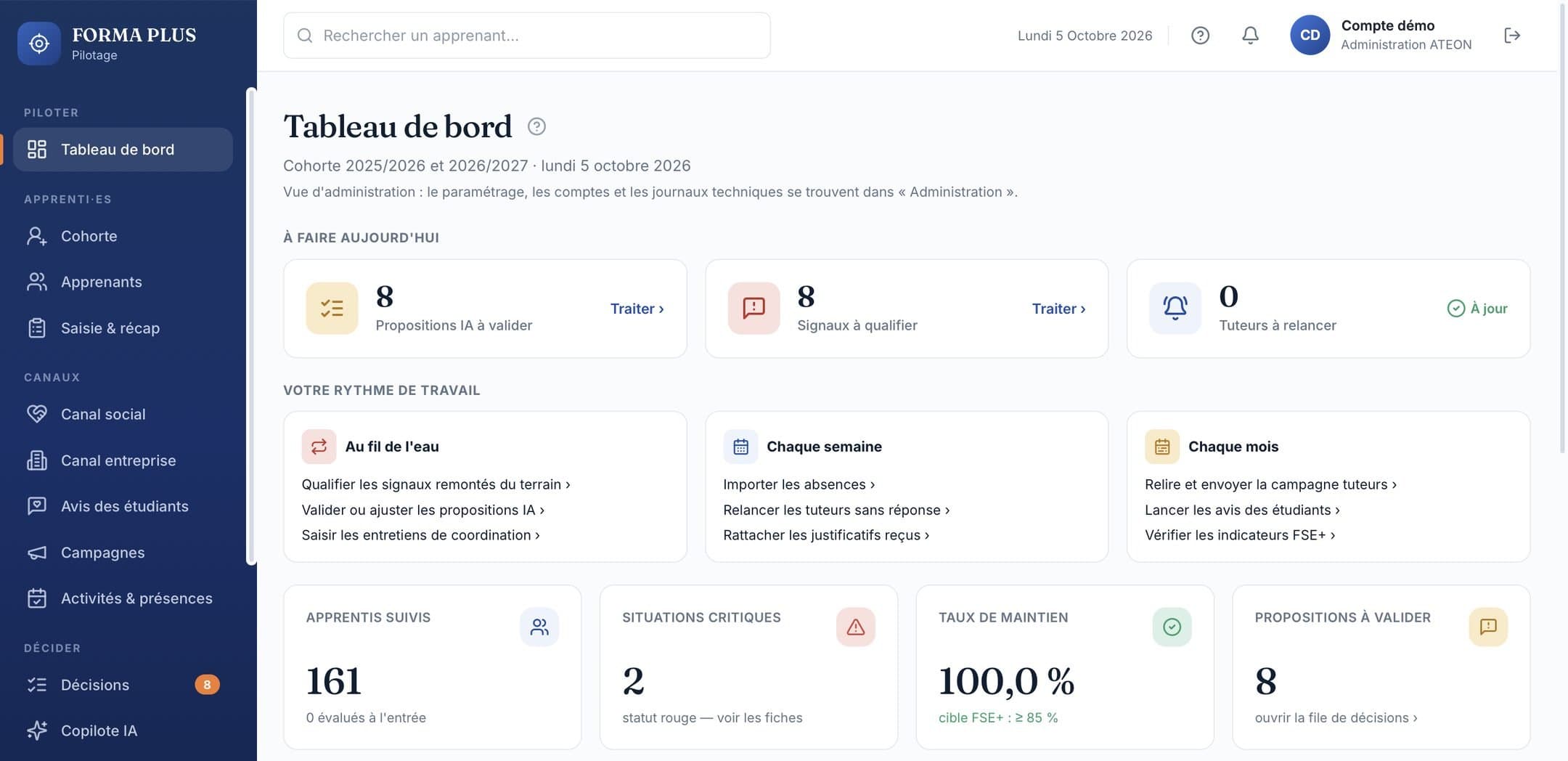Open Relancer les tuteurs sans réponse
Screen dimensions: 1568x761
point(836,510)
